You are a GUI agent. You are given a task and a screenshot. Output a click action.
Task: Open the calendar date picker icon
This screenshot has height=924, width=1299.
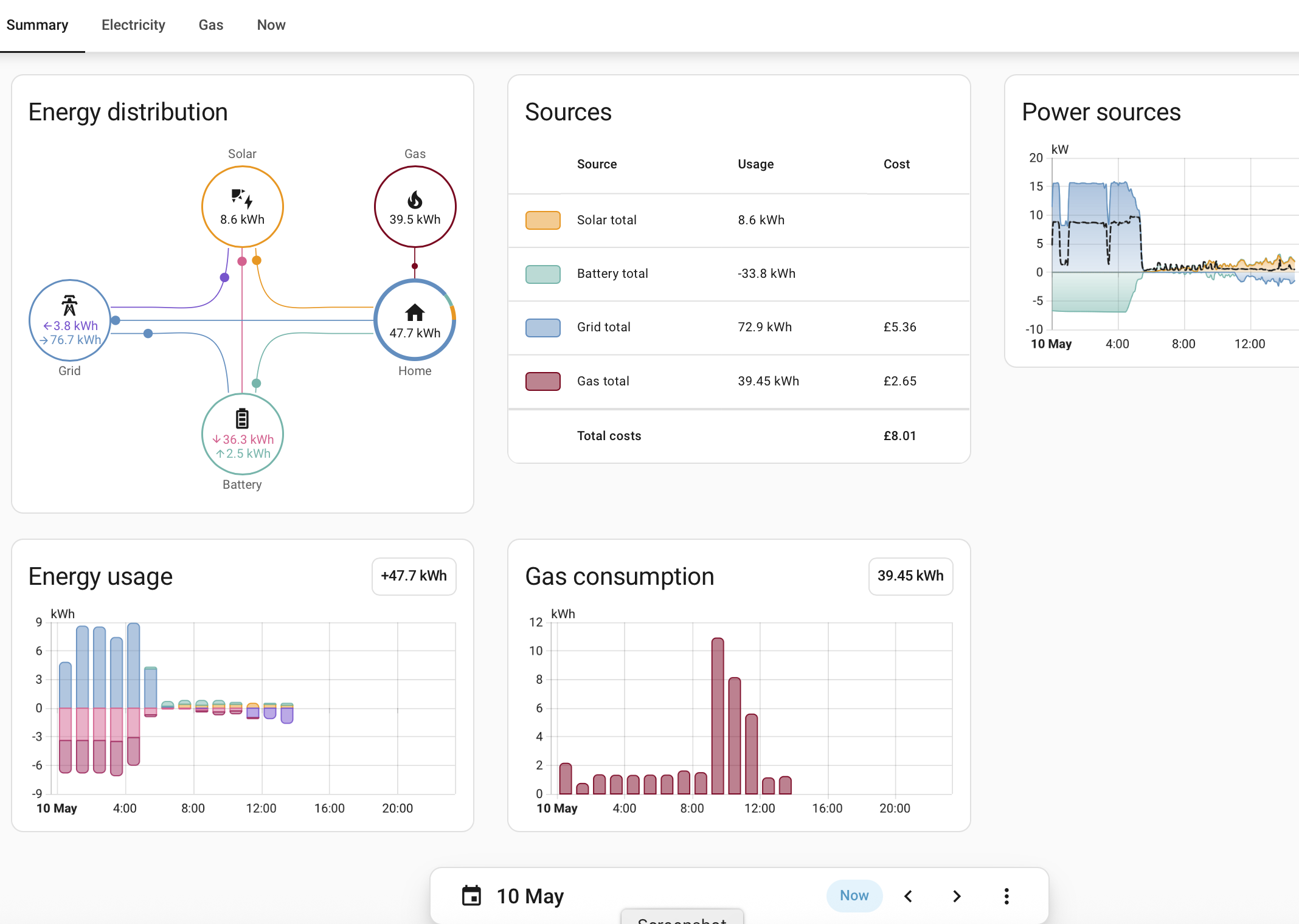(x=471, y=895)
